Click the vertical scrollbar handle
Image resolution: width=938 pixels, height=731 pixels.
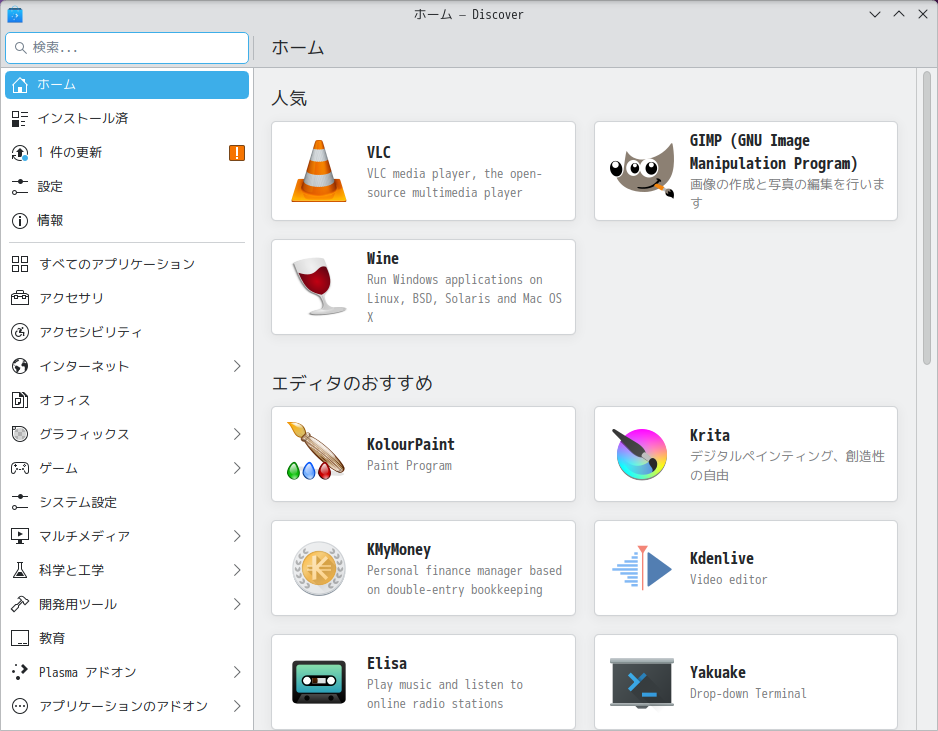pyautogui.click(x=927, y=218)
